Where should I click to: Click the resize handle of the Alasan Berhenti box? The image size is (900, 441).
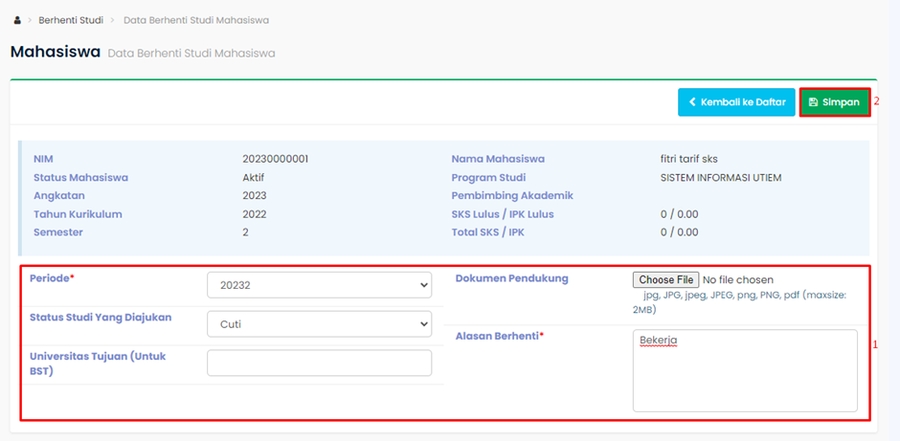[x=853, y=407]
